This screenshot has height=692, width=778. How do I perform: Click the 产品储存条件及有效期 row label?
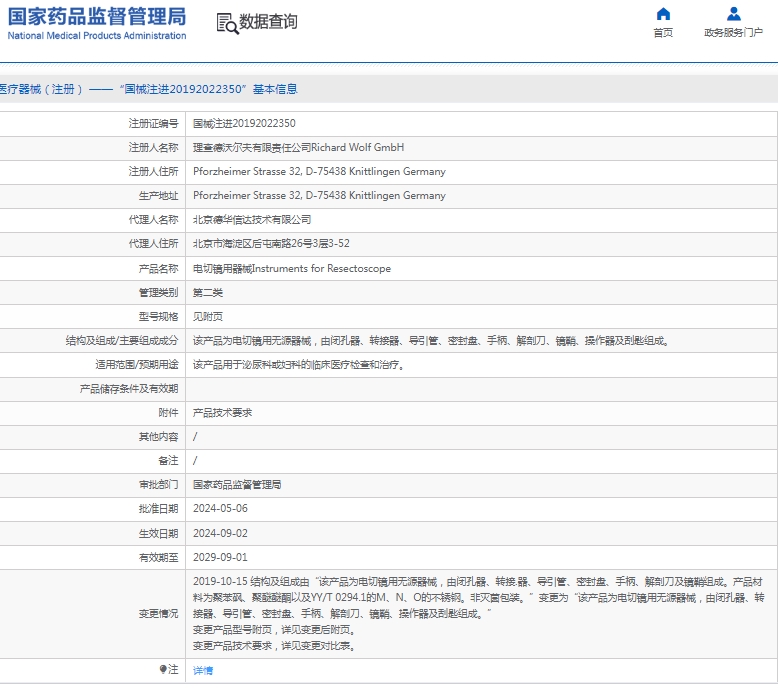point(129,389)
